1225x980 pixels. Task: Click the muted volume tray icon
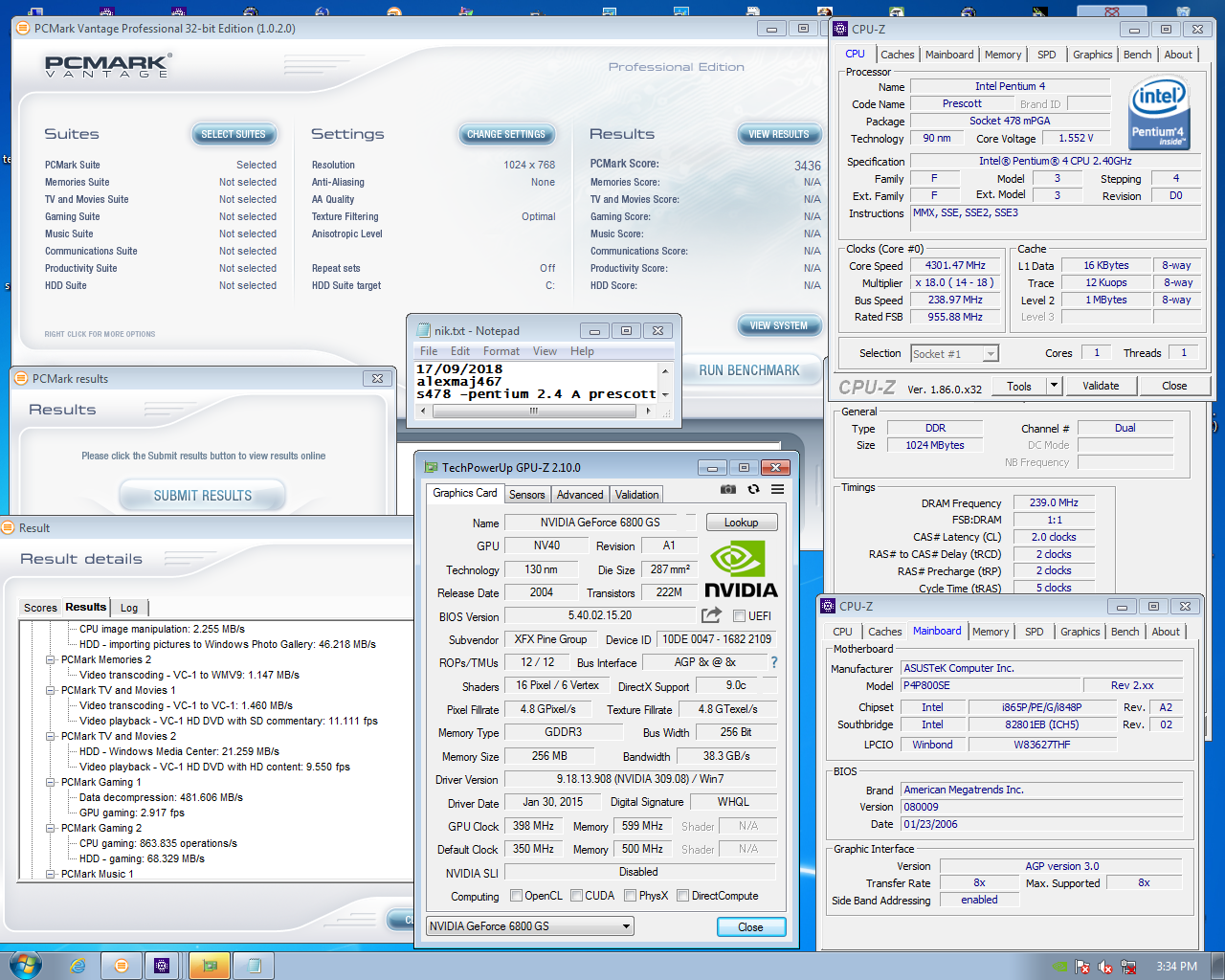pos(1105,967)
